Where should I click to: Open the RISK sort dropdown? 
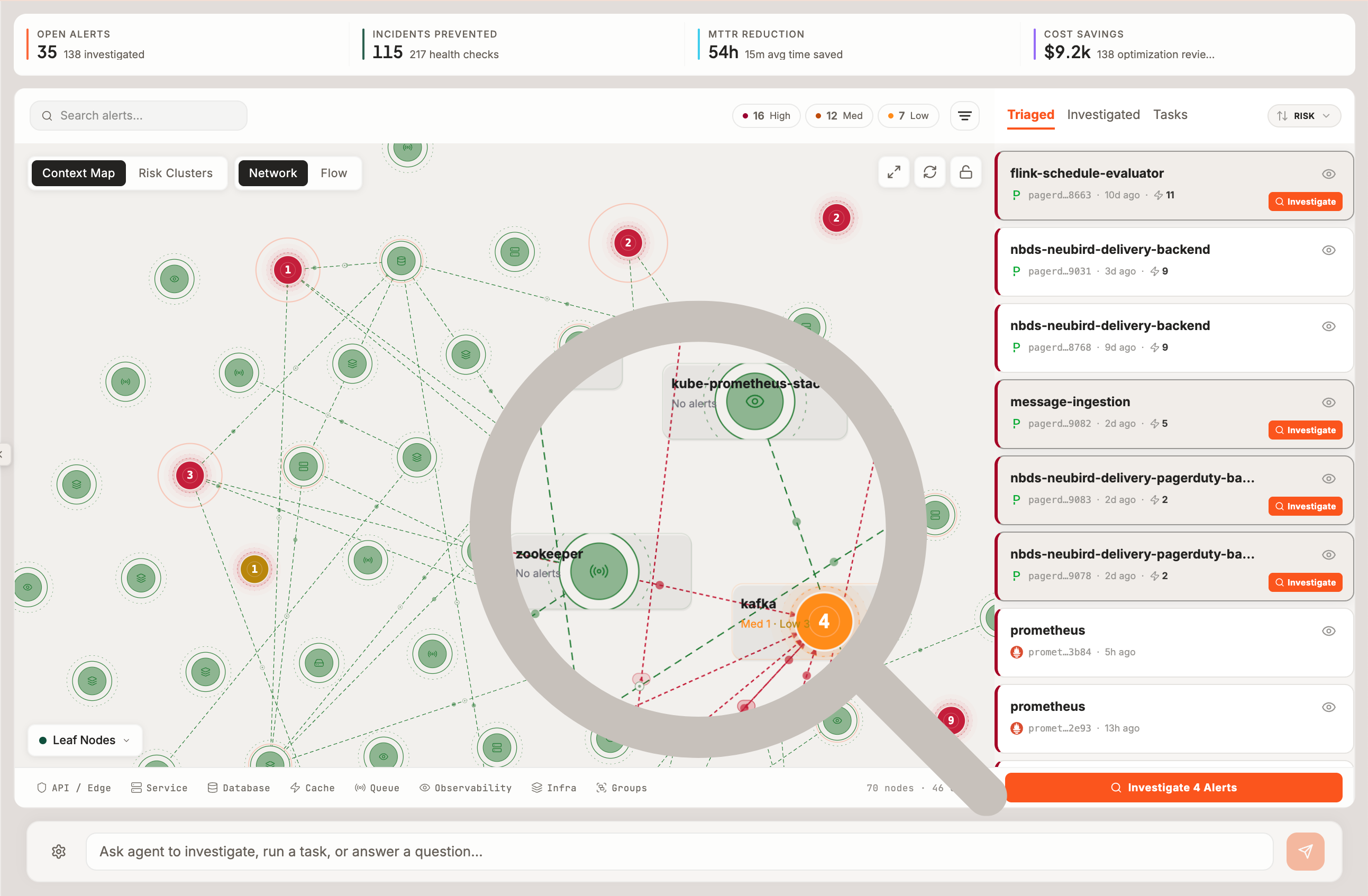tap(1303, 115)
